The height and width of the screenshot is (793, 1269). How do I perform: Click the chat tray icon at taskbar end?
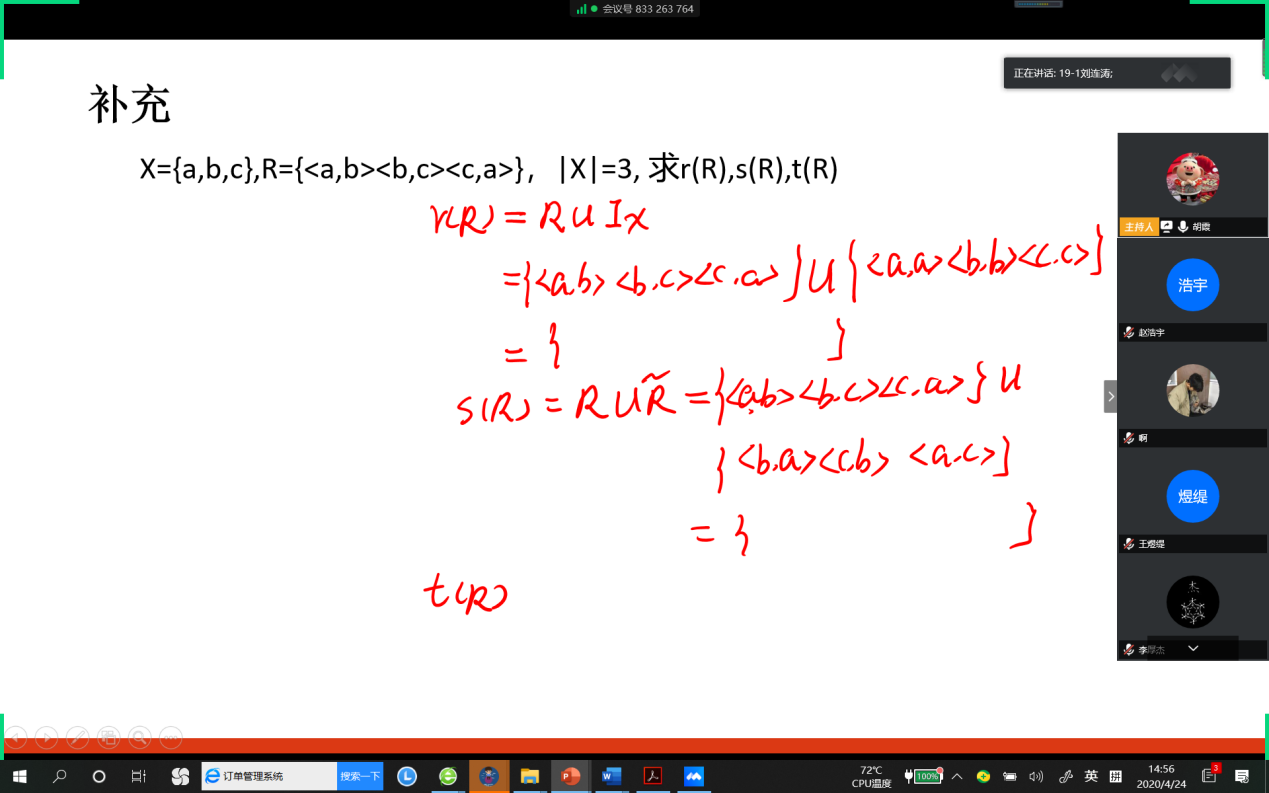1243,776
